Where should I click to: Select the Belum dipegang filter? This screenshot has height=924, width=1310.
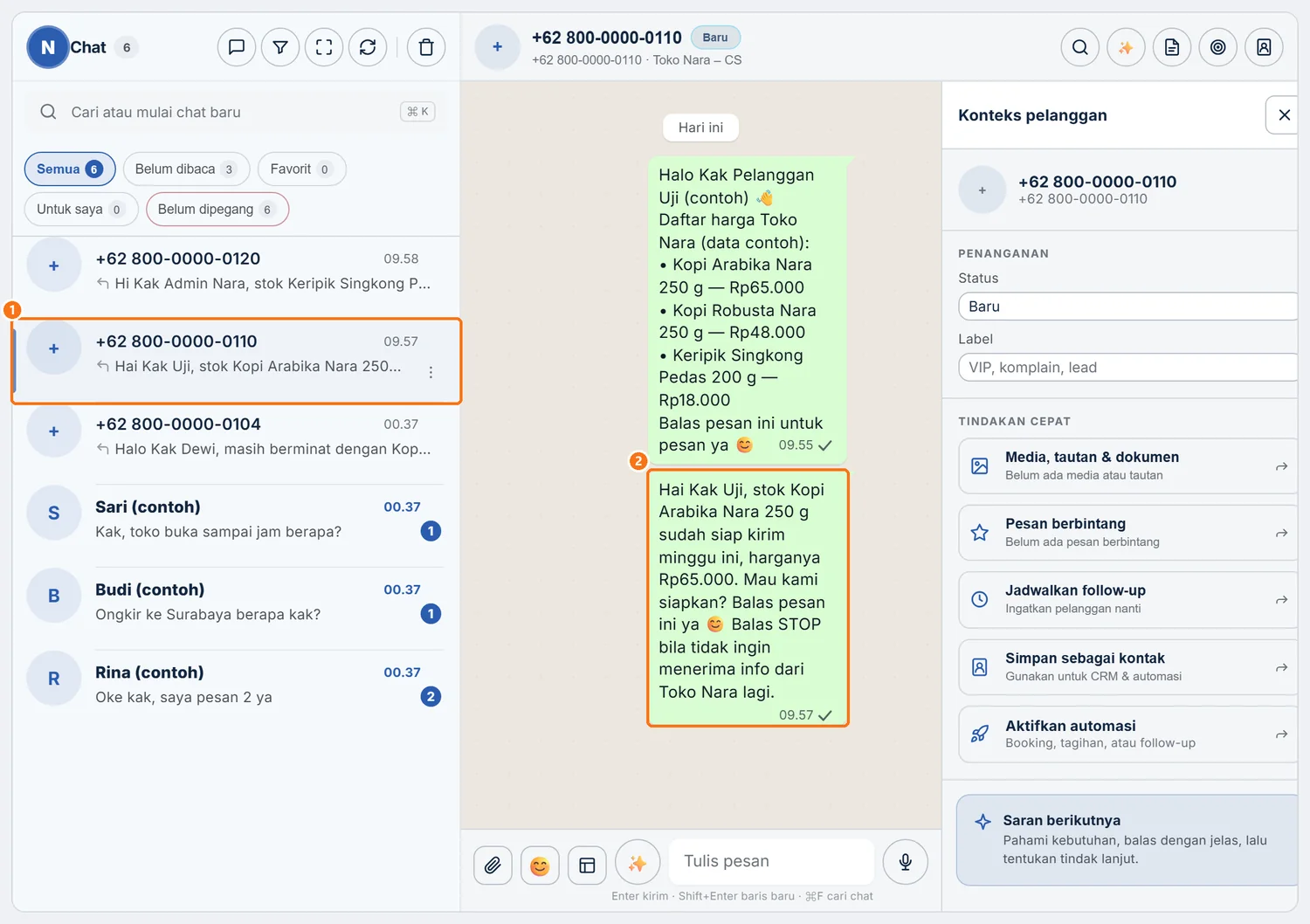tap(217, 209)
